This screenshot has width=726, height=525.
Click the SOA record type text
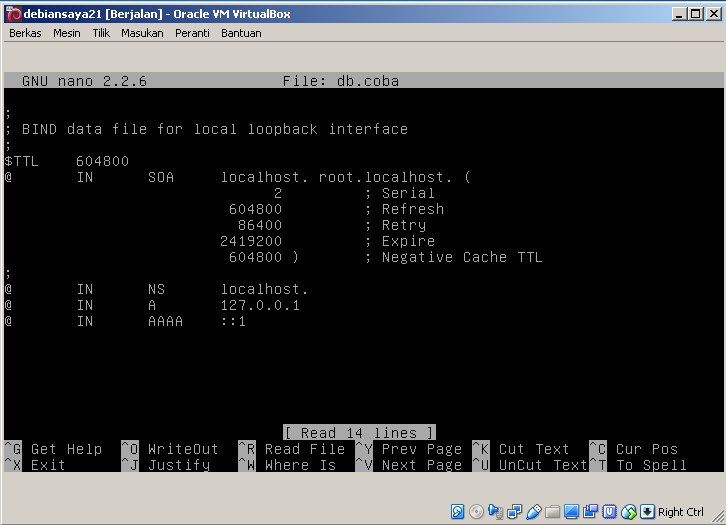[161, 177]
